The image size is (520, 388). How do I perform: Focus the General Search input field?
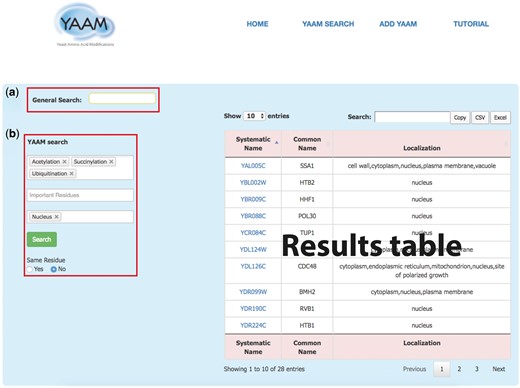point(122,99)
